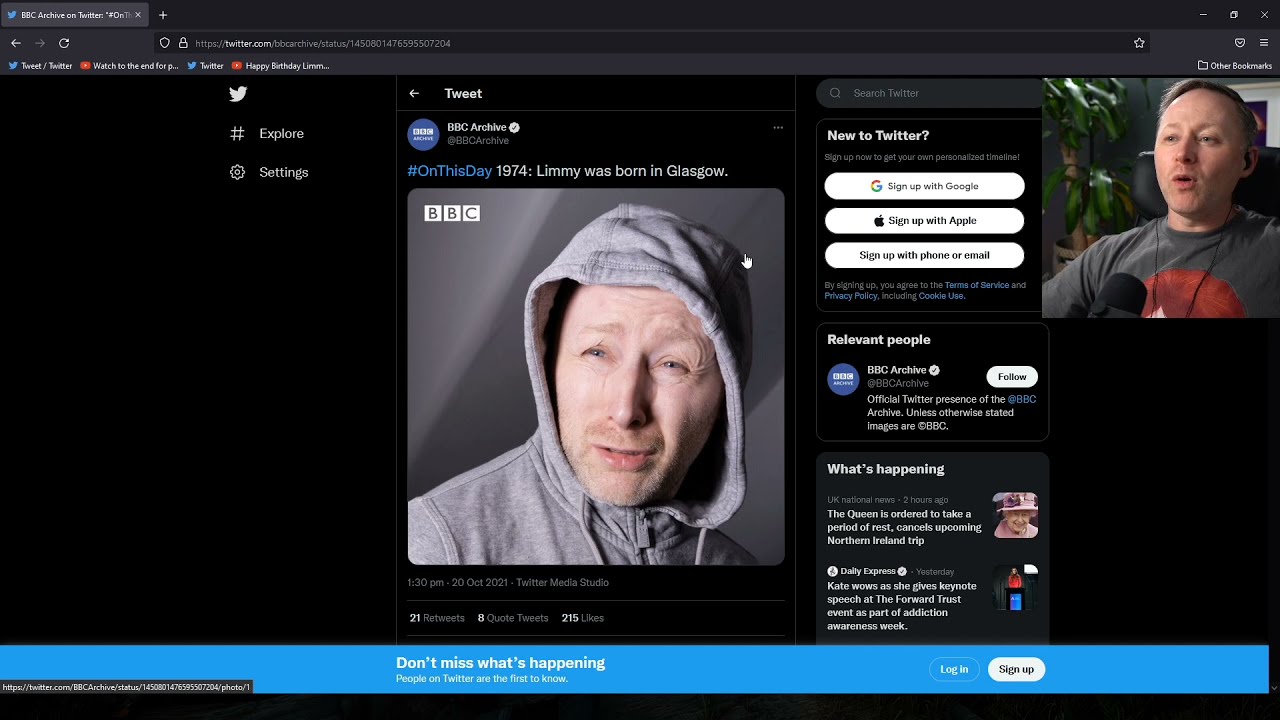Open the Pocket save icon

(1240, 43)
